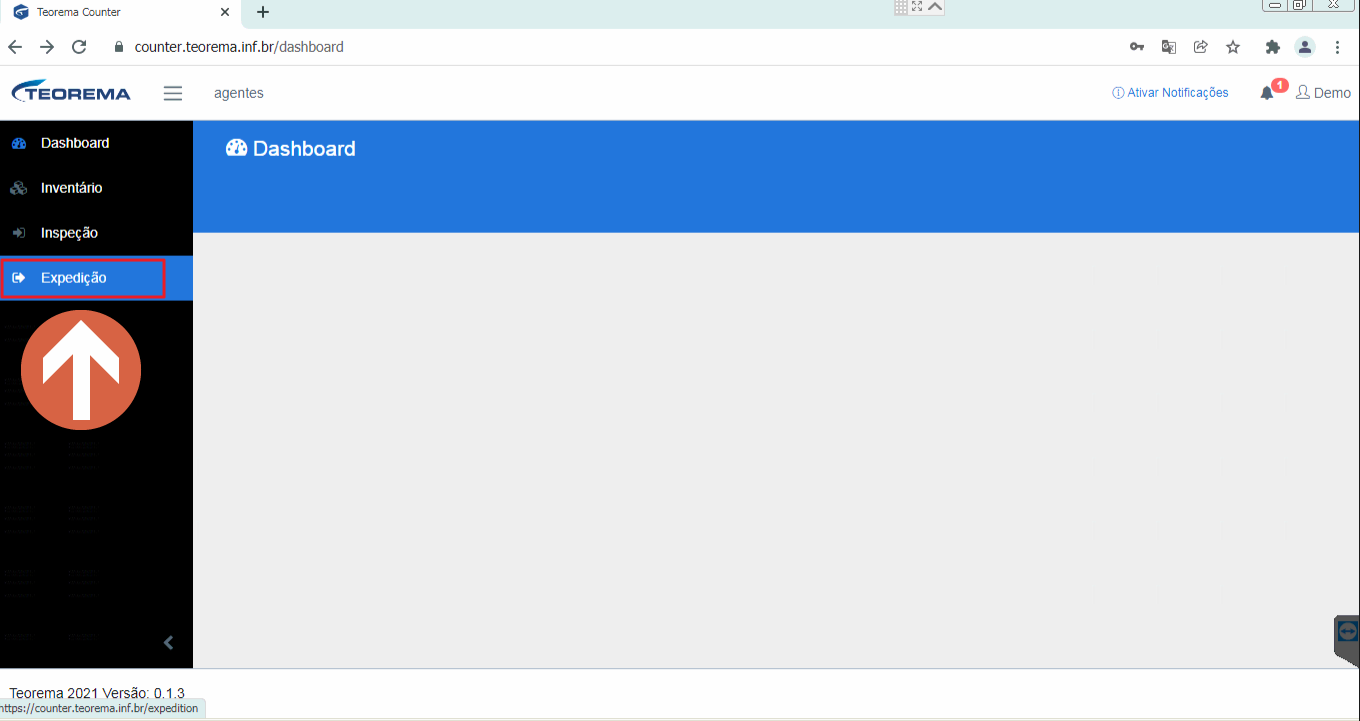Image resolution: width=1360 pixels, height=721 pixels.
Task: View the site padlock information
Action: 118,47
